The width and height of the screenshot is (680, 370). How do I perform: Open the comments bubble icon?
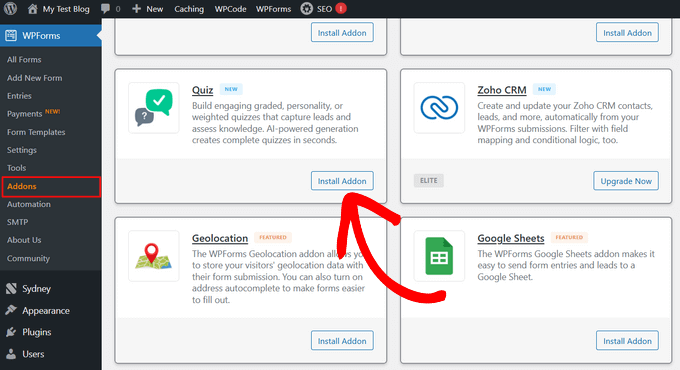coord(105,9)
